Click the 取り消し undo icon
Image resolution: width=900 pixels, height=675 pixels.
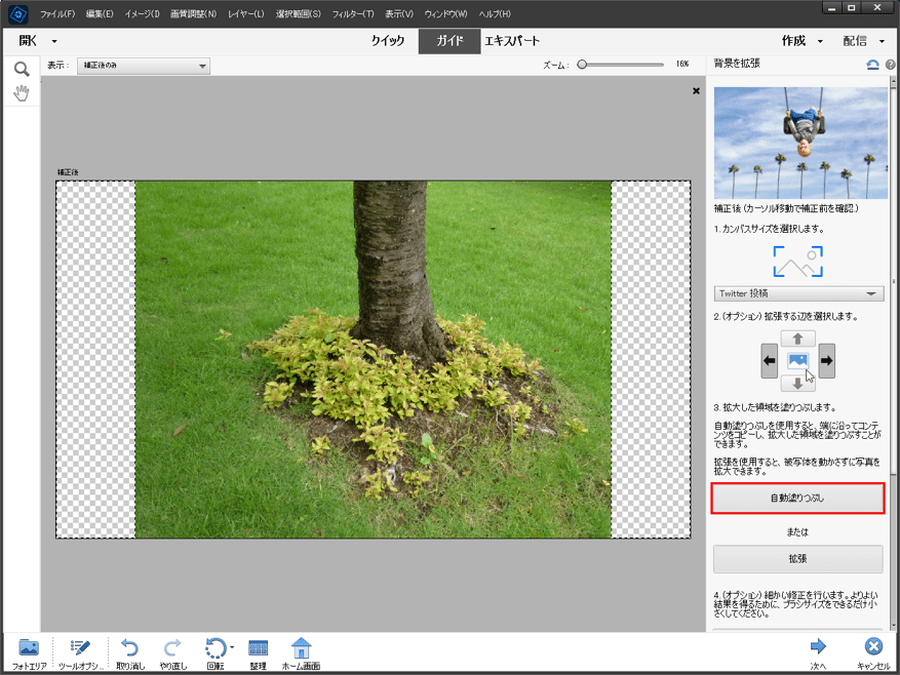(130, 650)
